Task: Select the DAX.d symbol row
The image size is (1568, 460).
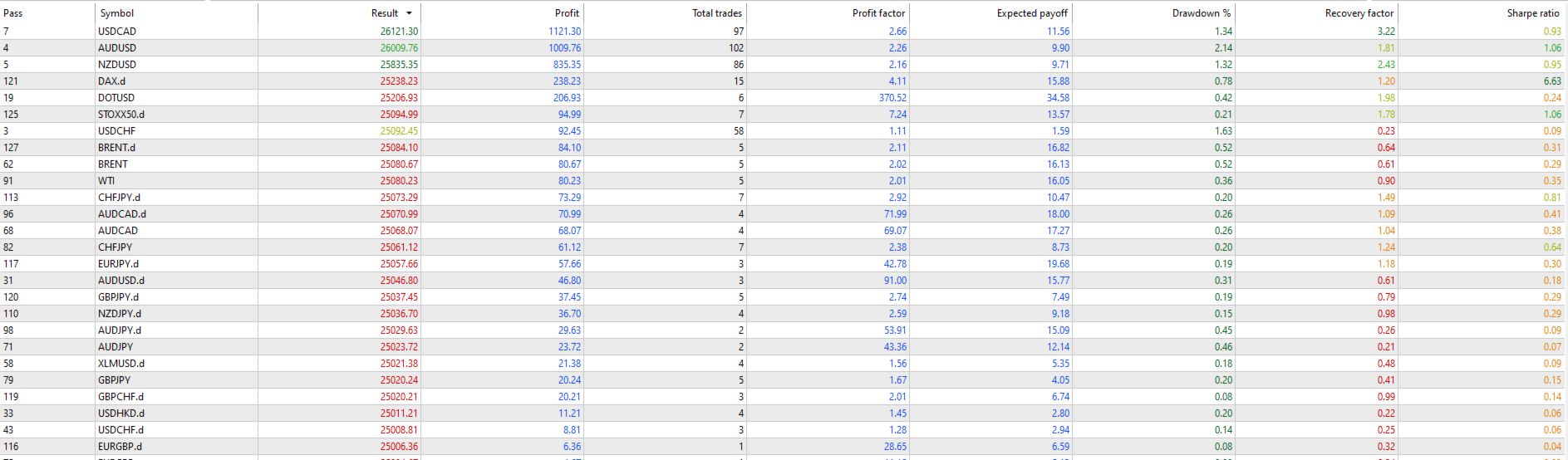Action: (112, 81)
